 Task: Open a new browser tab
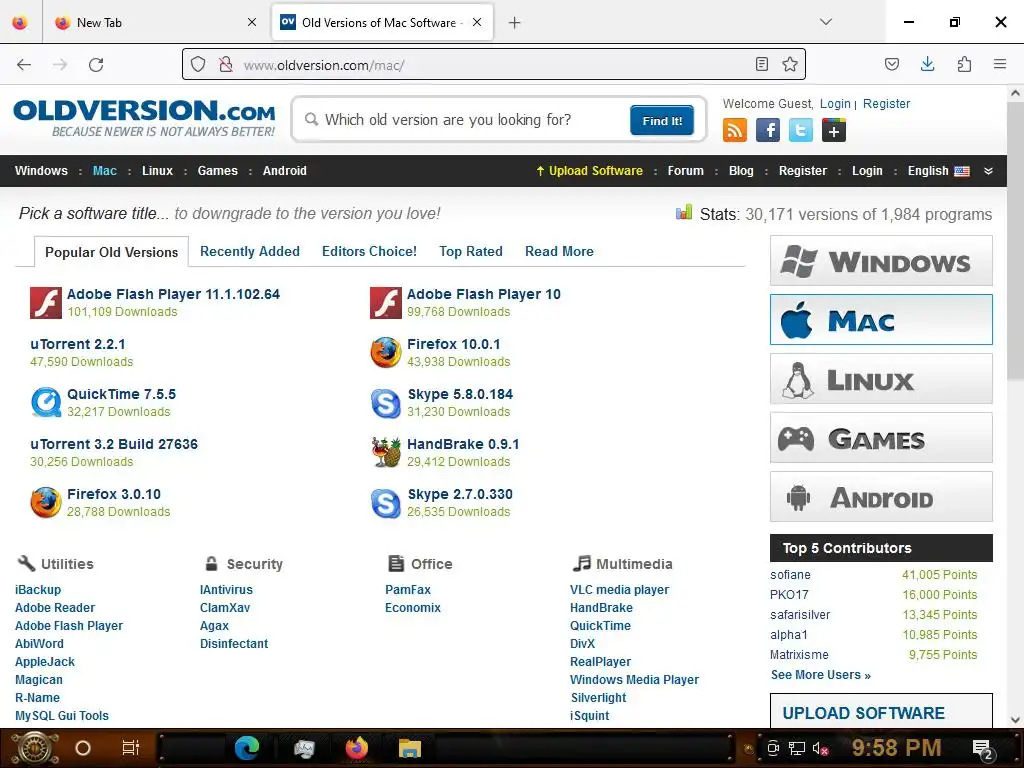click(515, 22)
